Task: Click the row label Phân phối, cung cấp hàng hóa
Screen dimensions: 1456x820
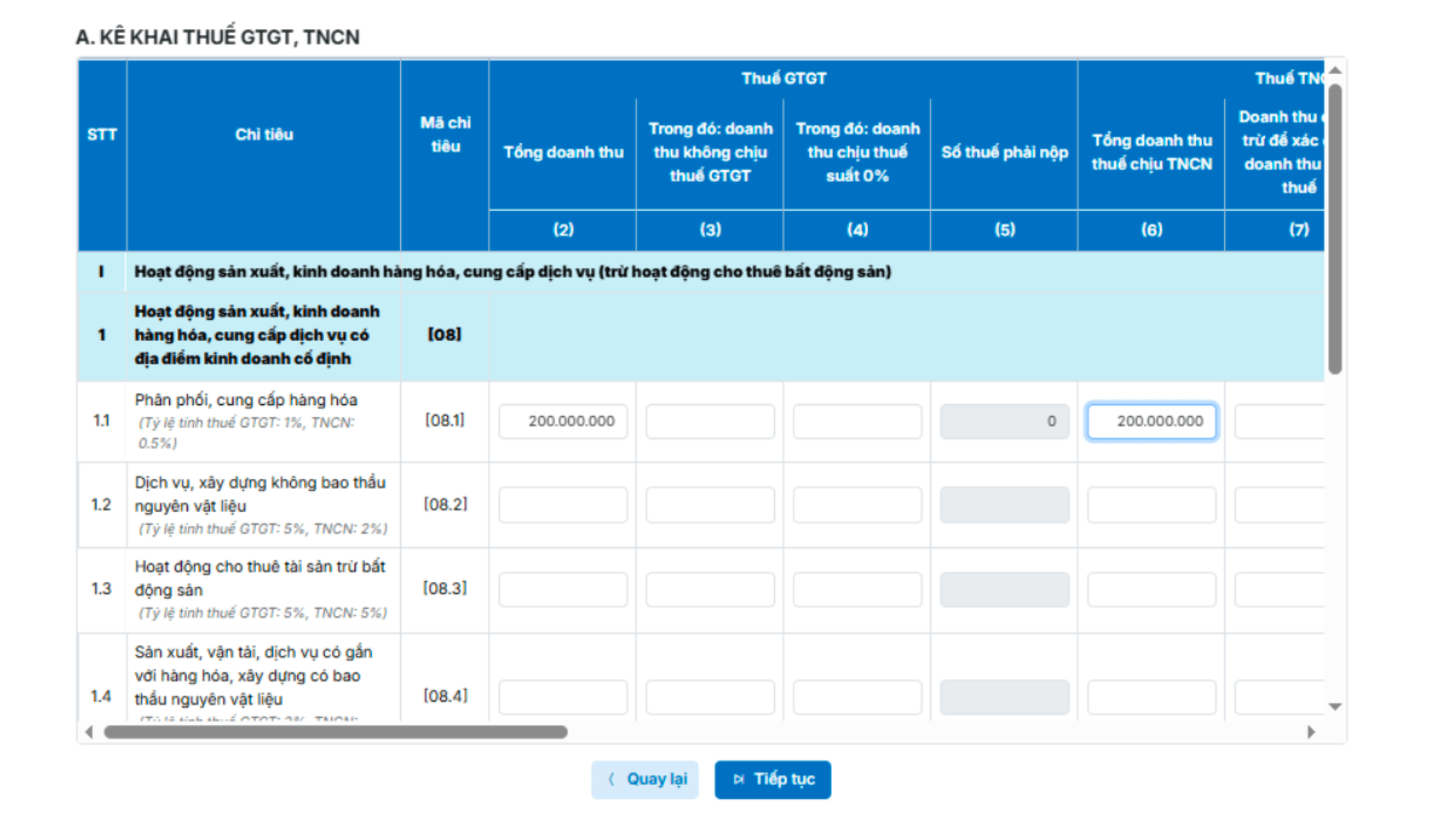Action: tap(246, 400)
